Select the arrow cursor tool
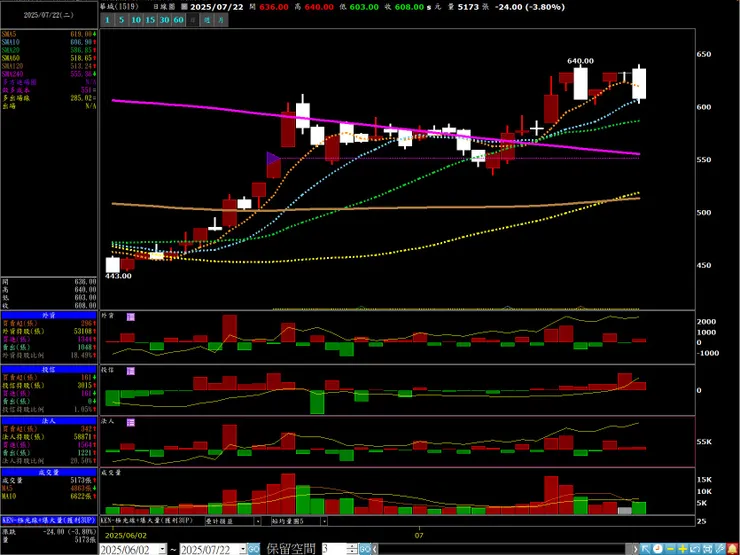Image resolution: width=740 pixels, height=555 pixels. click(x=646, y=549)
